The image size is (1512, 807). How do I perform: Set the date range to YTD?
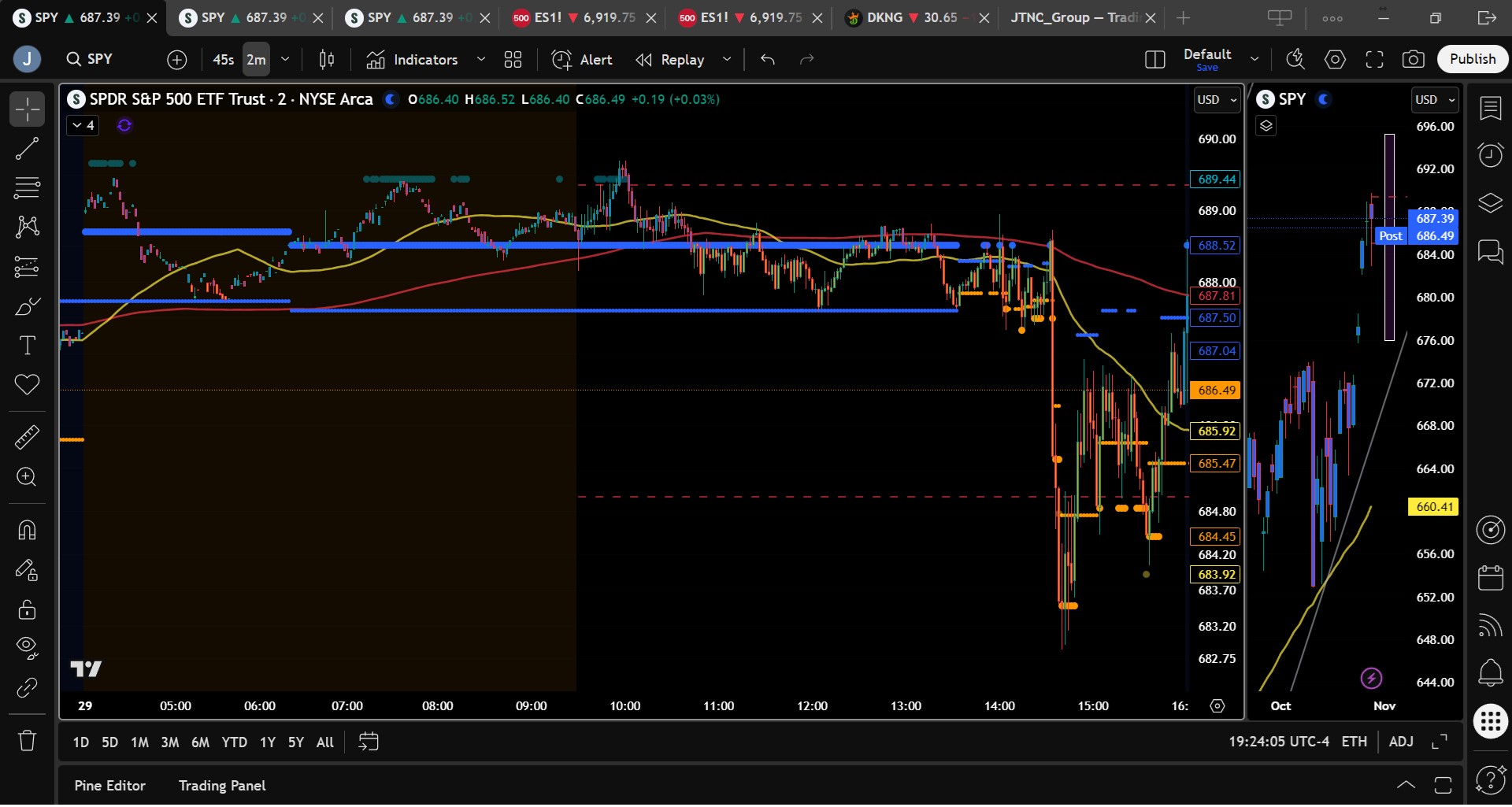(234, 742)
